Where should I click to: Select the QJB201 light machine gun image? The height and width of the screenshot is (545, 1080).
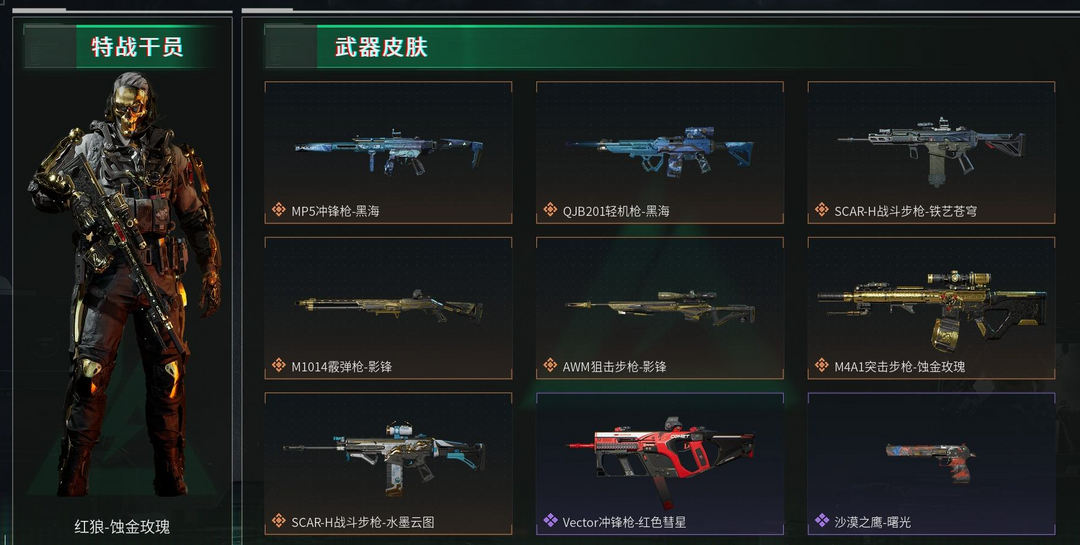[660, 152]
